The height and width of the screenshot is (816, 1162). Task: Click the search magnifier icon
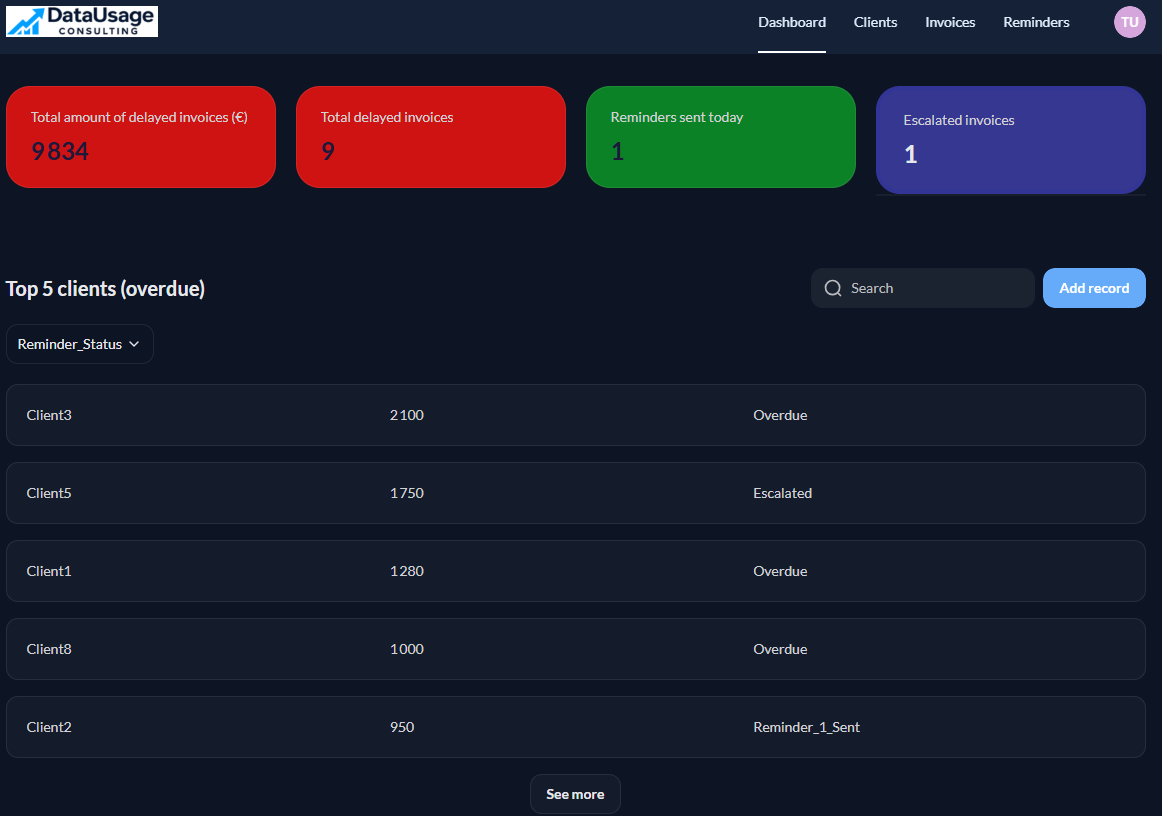[833, 288]
